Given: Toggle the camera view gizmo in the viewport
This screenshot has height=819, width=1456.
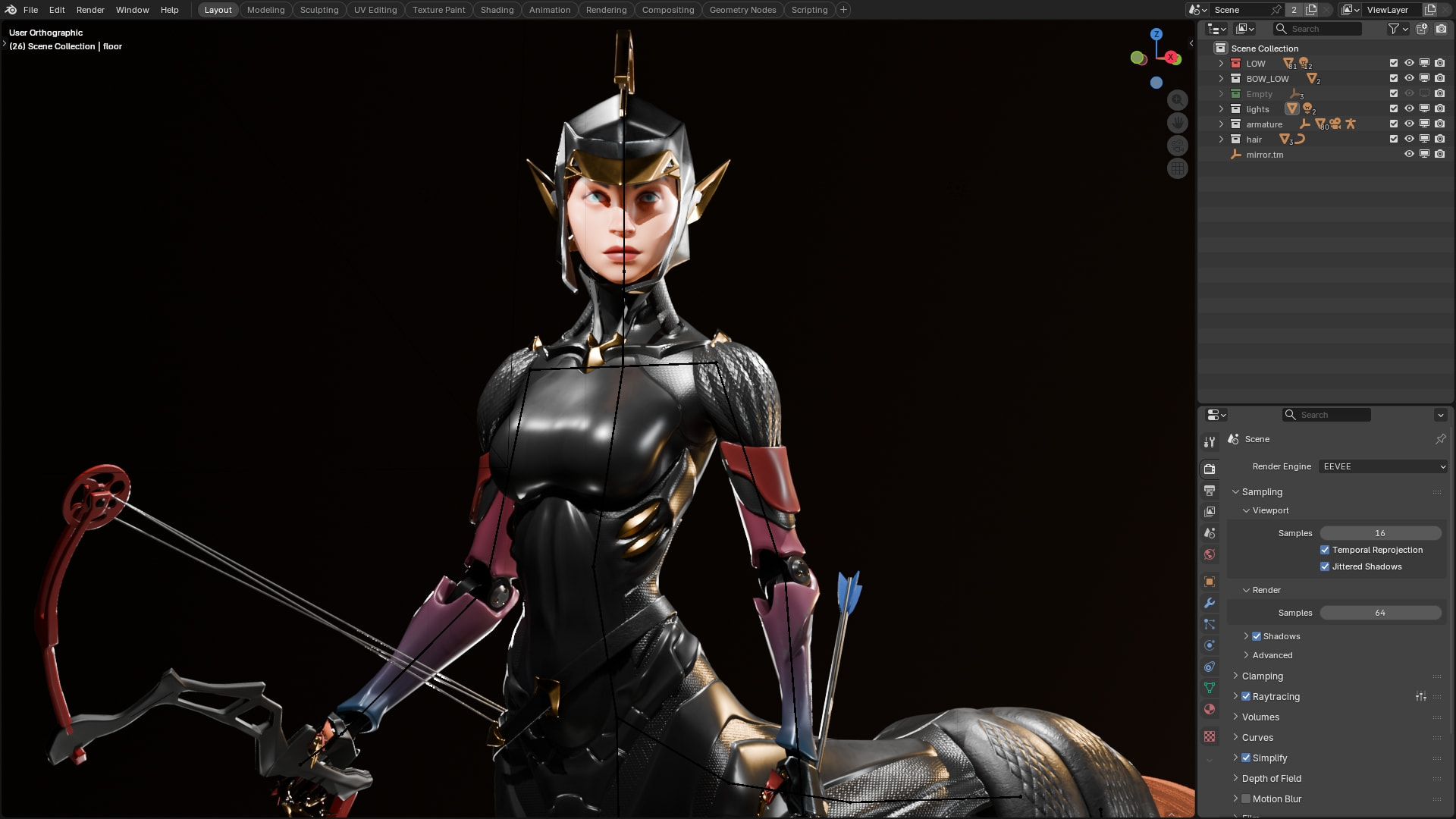Looking at the screenshot, I should point(1177,146).
